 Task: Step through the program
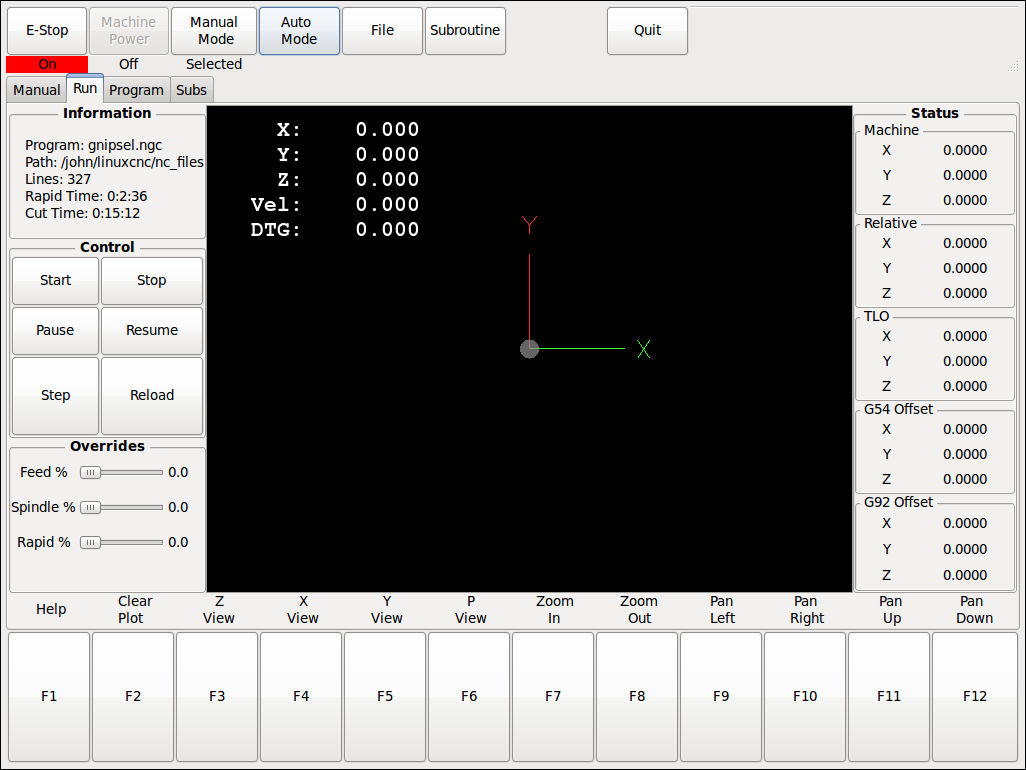[56, 395]
